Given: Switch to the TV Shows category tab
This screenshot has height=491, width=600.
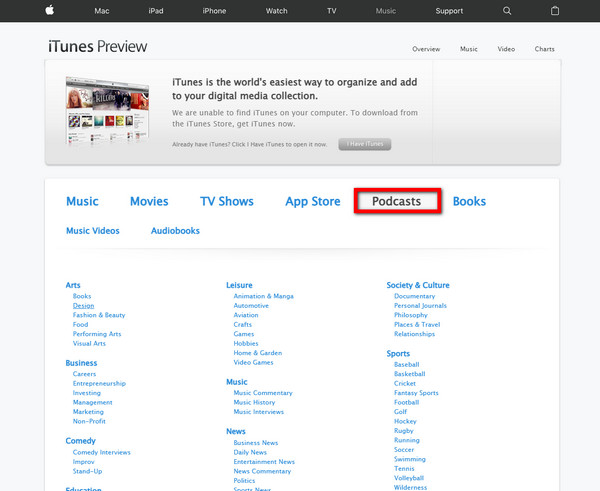Looking at the screenshot, I should point(227,201).
